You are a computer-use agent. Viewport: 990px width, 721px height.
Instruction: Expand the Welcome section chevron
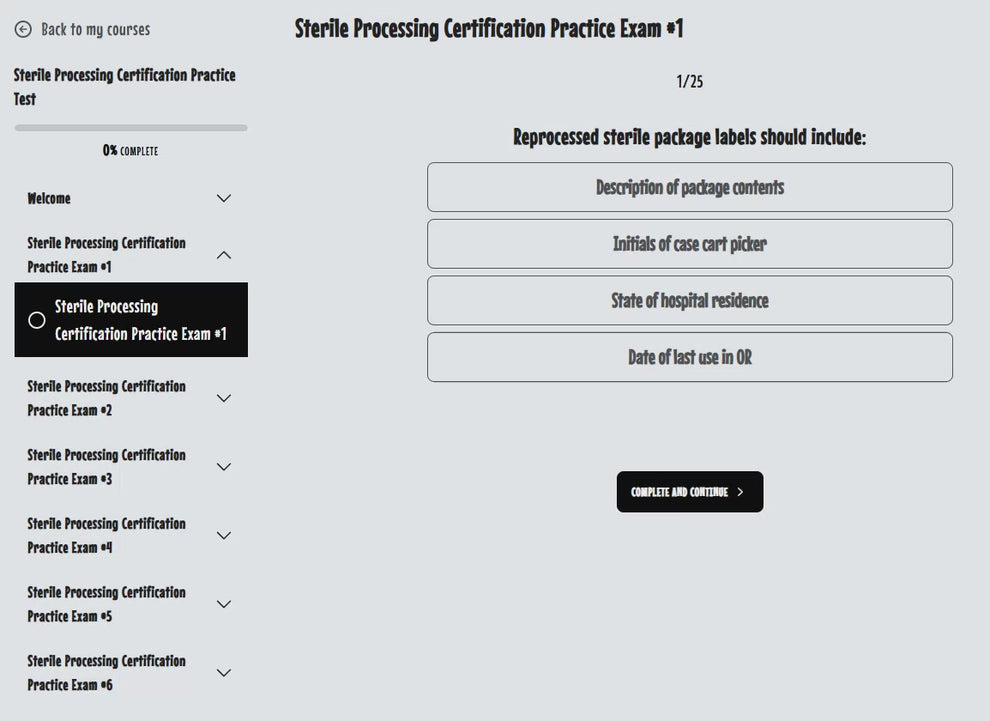pyautogui.click(x=224, y=198)
